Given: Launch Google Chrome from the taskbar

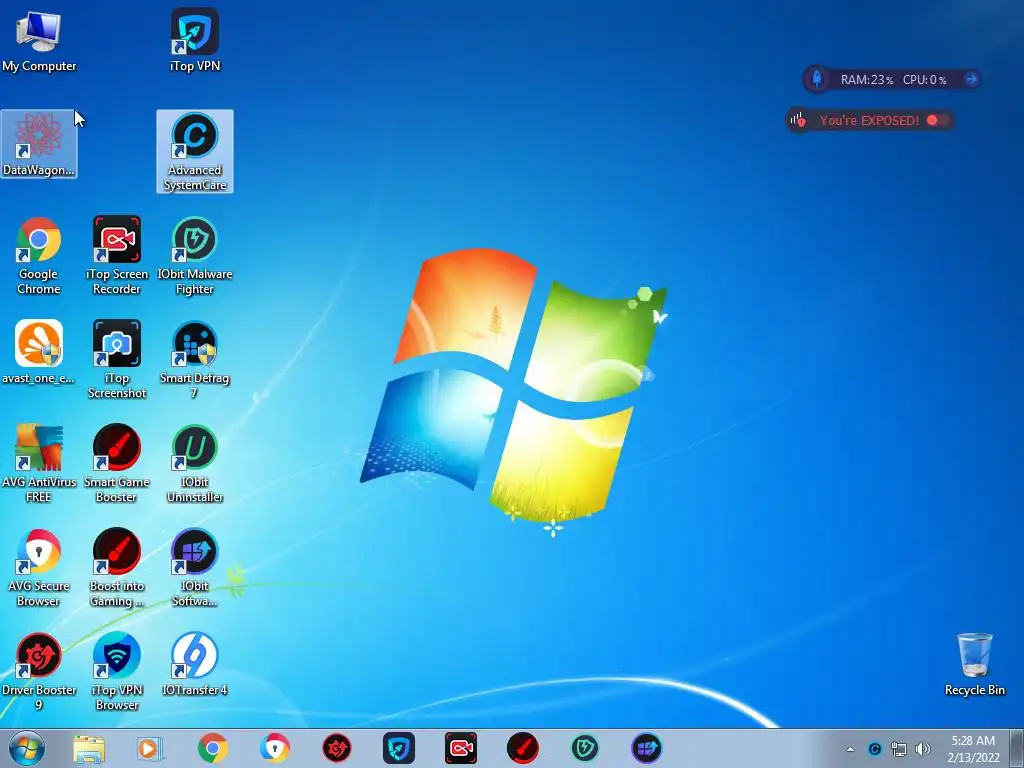Looking at the screenshot, I should pyautogui.click(x=212, y=748).
